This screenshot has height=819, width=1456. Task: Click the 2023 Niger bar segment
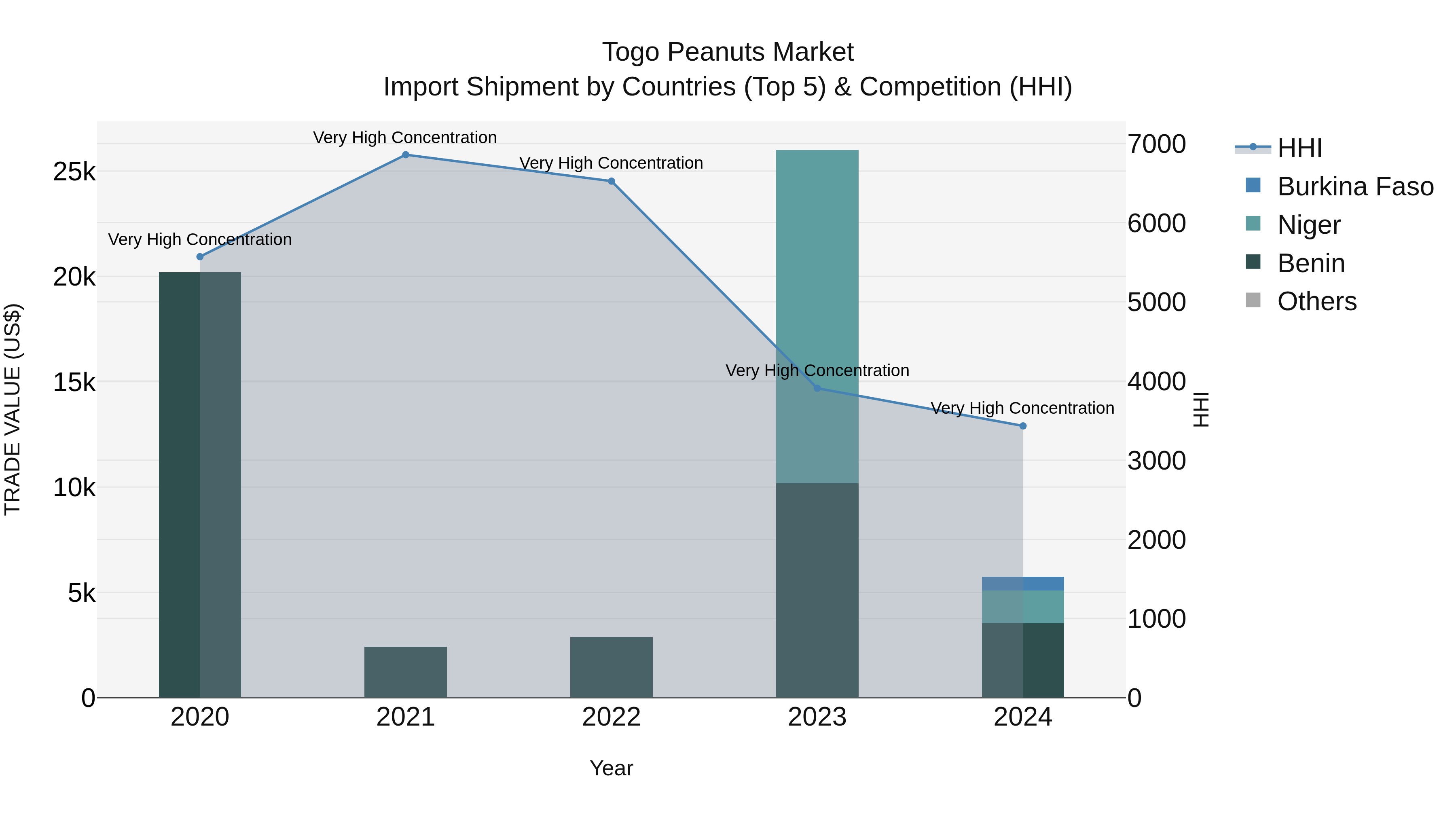tap(817, 317)
